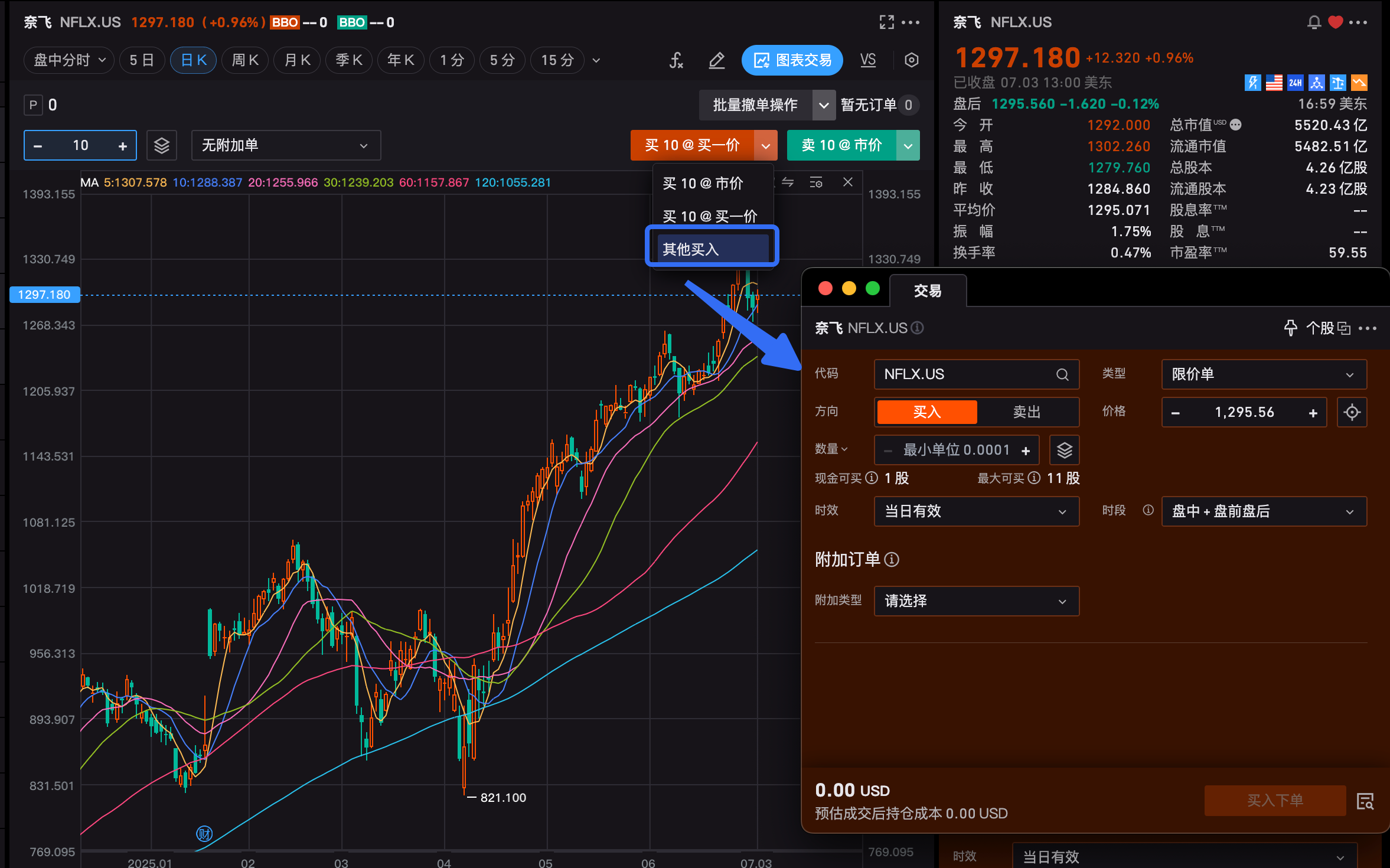Viewport: 1390px width, 868px height.
Task: Select the pencil drawing tool
Action: pyautogui.click(x=716, y=60)
